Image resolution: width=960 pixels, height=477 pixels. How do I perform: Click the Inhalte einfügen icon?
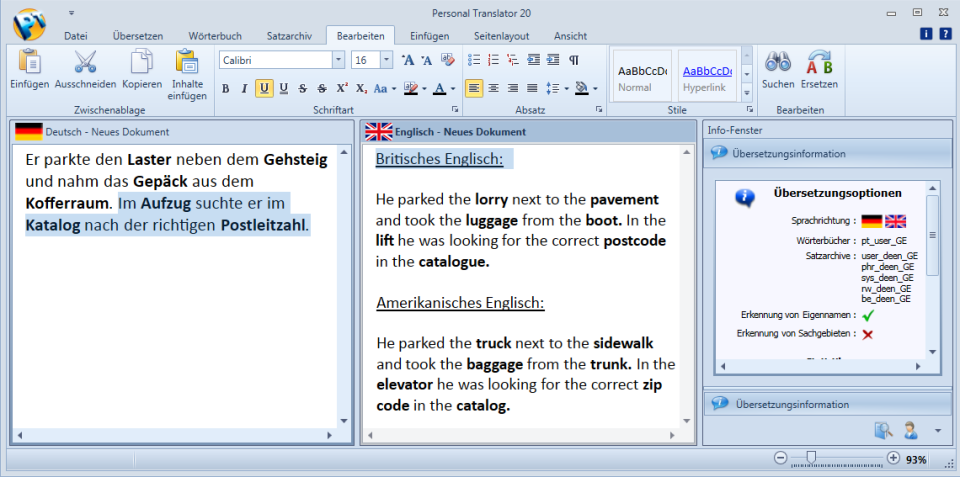(x=187, y=61)
